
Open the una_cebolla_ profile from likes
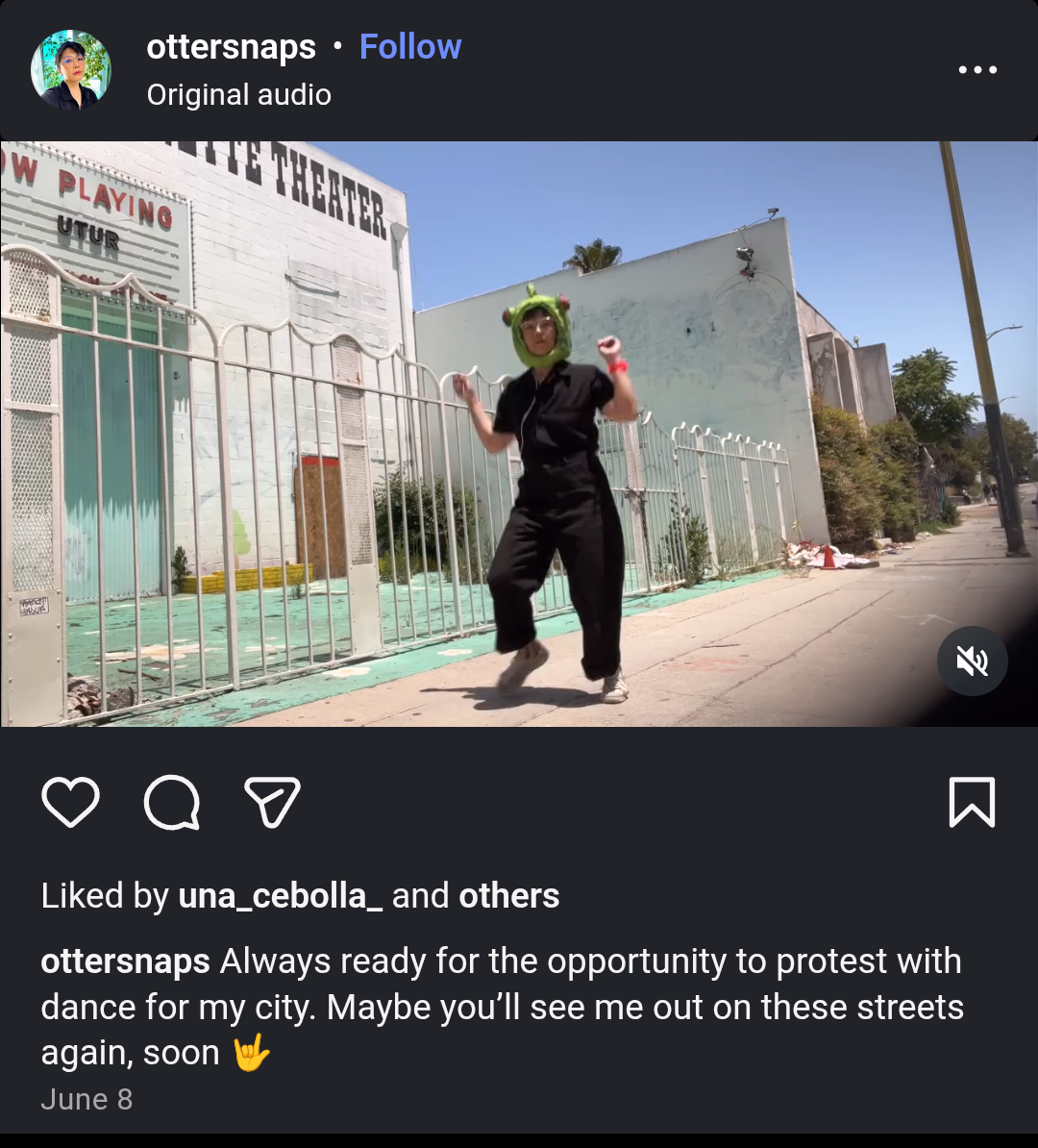(281, 895)
